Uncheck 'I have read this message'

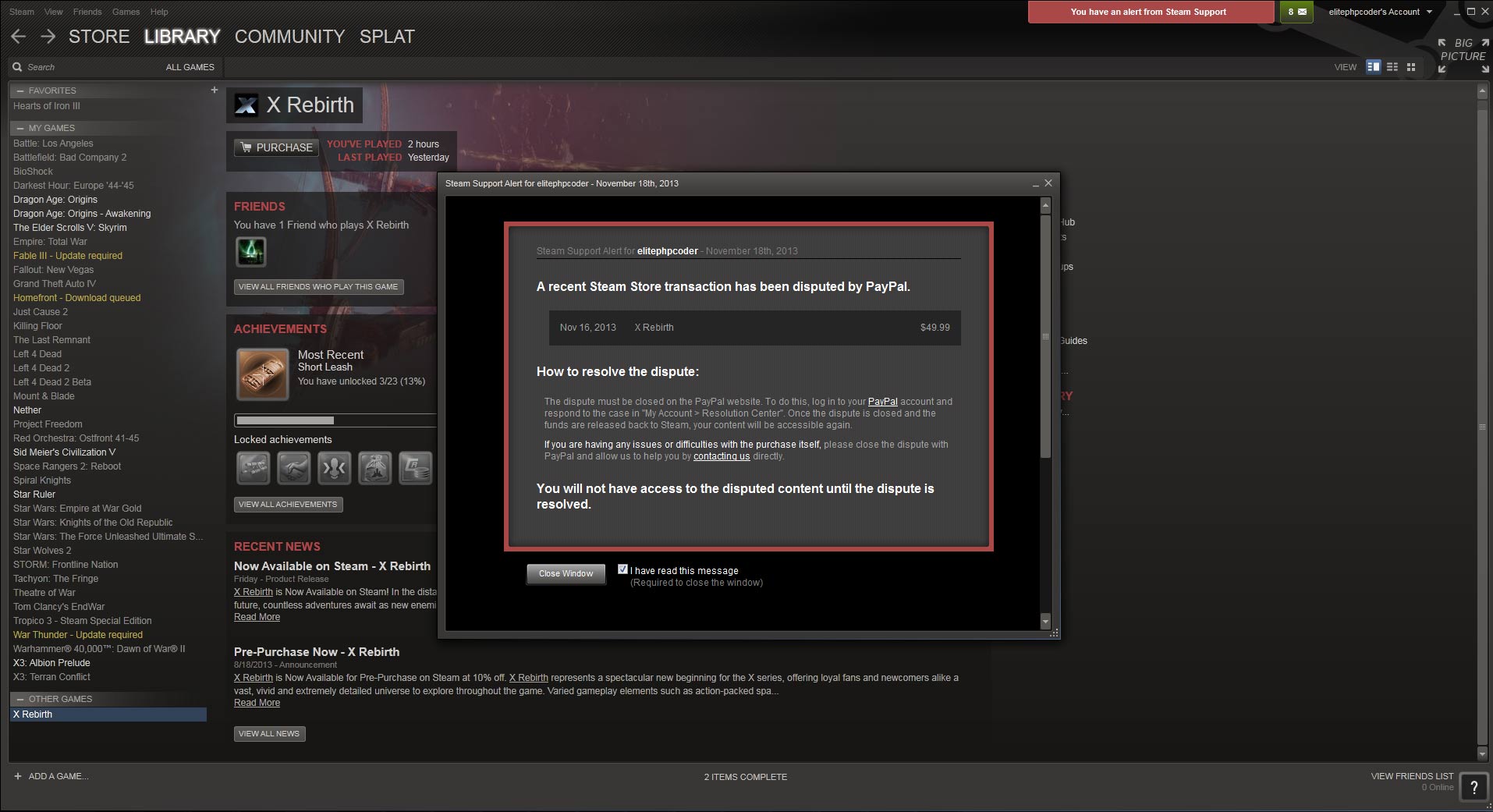(x=623, y=569)
